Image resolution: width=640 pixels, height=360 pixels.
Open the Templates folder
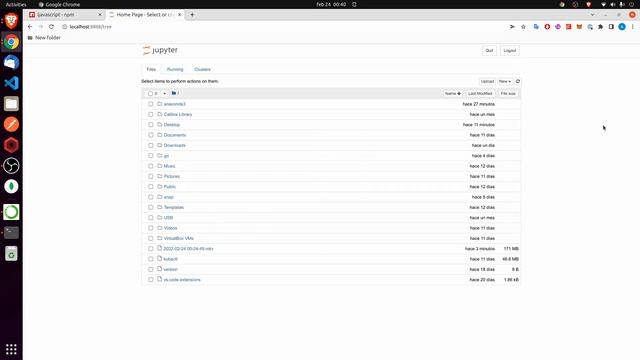174,207
